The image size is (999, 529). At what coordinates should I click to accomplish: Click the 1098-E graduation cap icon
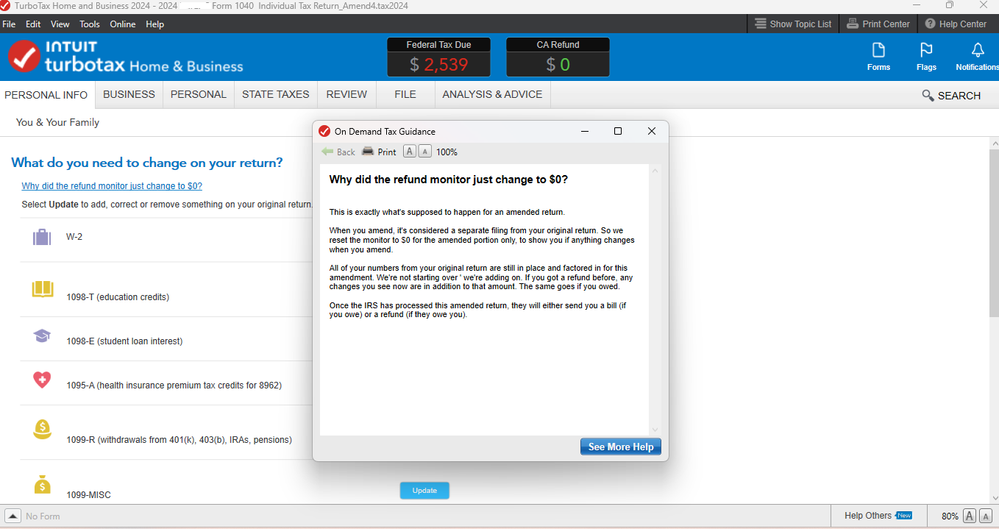(x=42, y=336)
